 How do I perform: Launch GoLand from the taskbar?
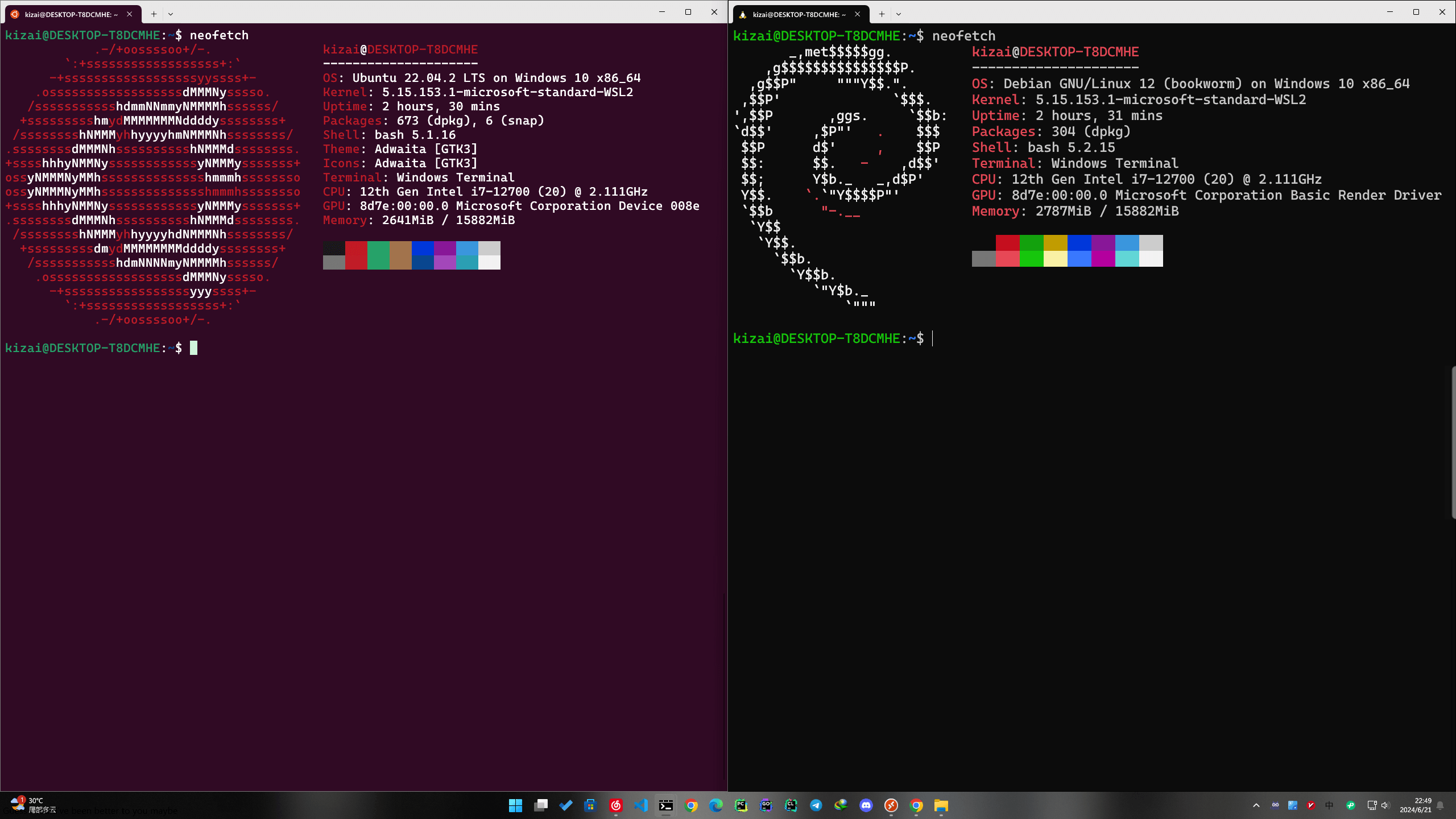pos(766,805)
